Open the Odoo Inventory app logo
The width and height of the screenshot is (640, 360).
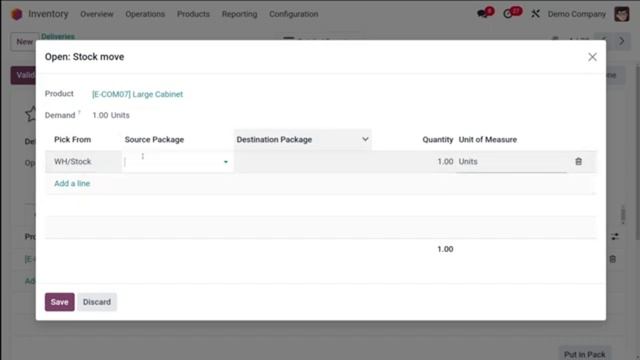pyautogui.click(x=17, y=14)
